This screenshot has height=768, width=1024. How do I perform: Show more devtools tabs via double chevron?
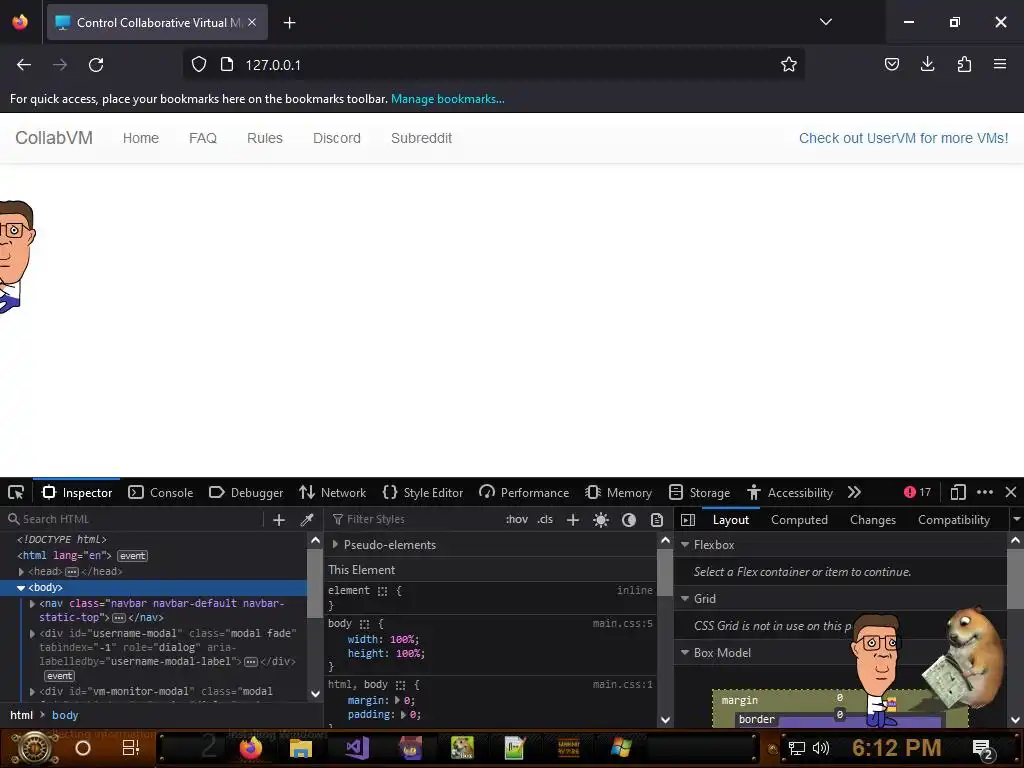(x=854, y=492)
